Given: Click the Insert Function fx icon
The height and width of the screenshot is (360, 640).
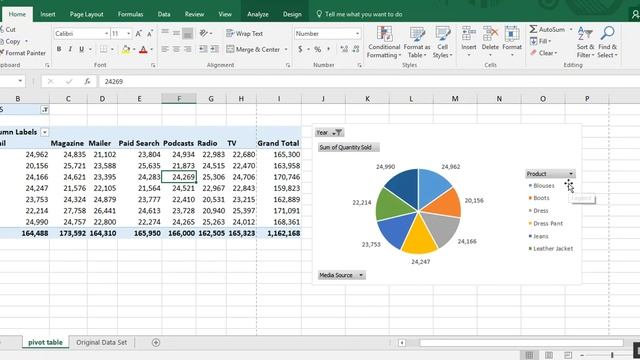Looking at the screenshot, I should point(87,82).
